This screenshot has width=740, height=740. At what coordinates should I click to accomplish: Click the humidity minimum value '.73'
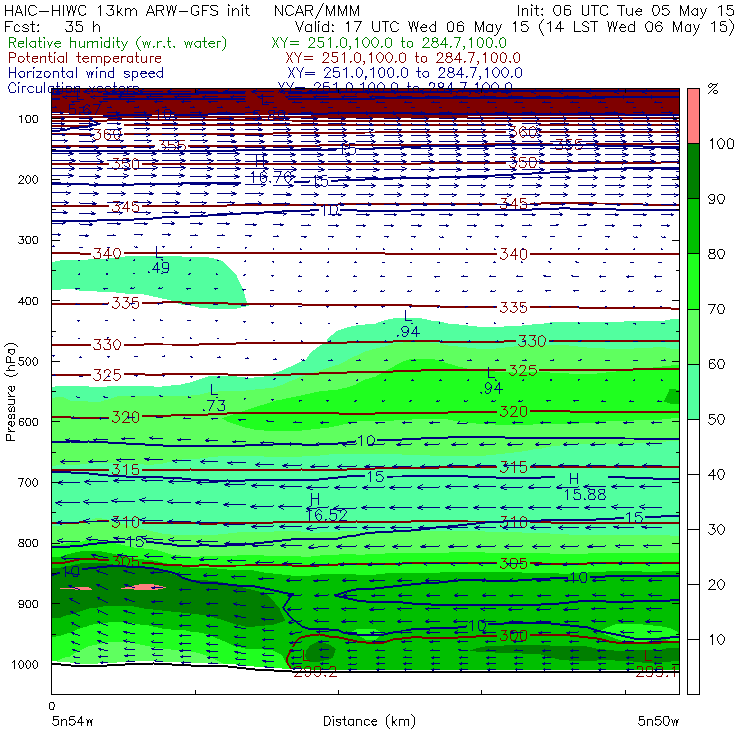[x=215, y=406]
